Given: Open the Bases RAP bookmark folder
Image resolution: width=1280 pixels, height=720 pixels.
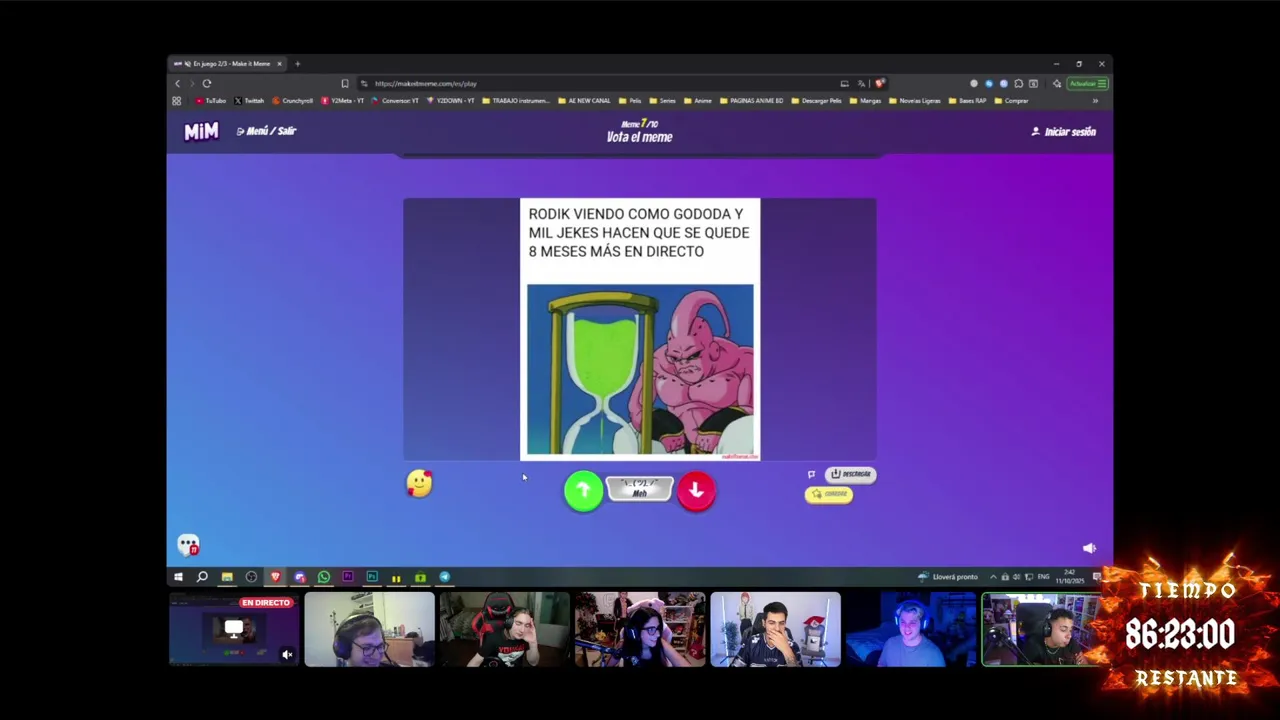Looking at the screenshot, I should pyautogui.click(x=968, y=101).
